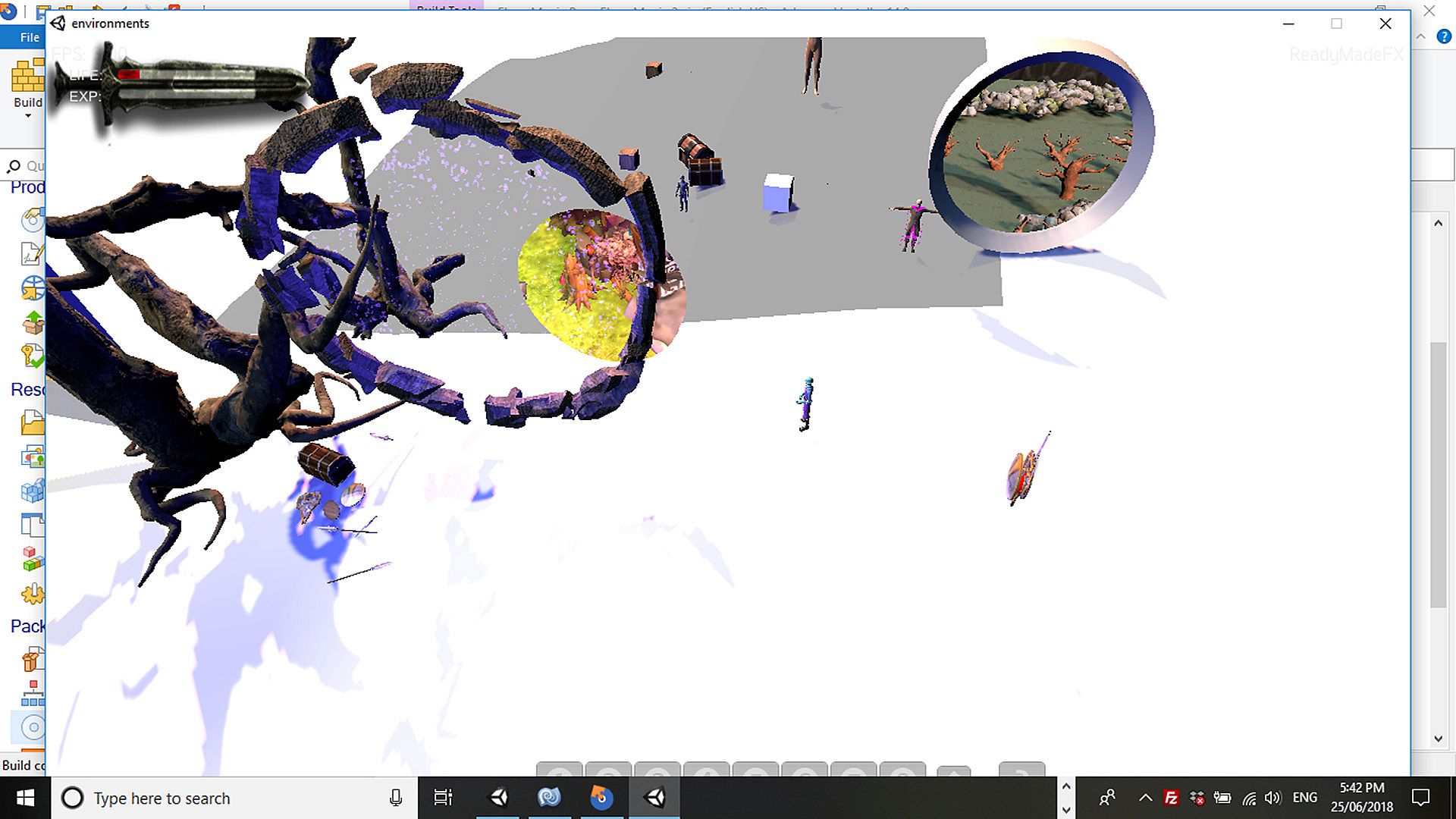1456x819 pixels.
Task: Show hidden system tray icons
Action: click(1146, 798)
